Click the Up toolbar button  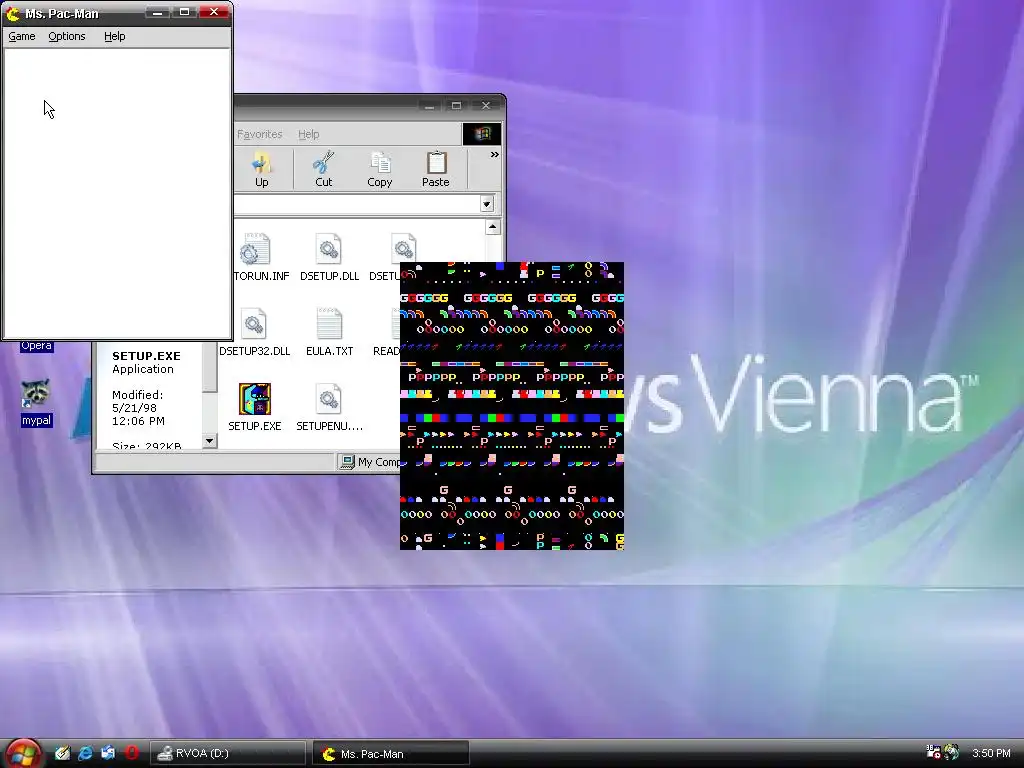(261, 169)
